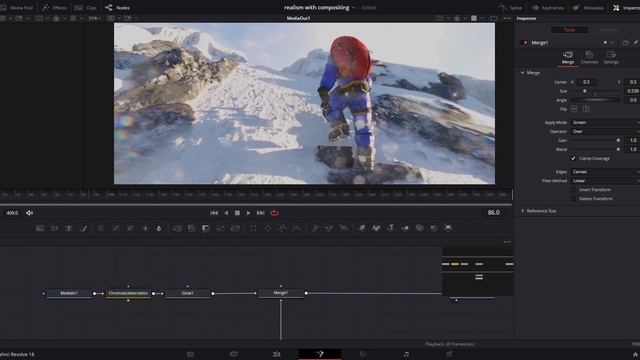Add a Resize node from toolbar

220,228
